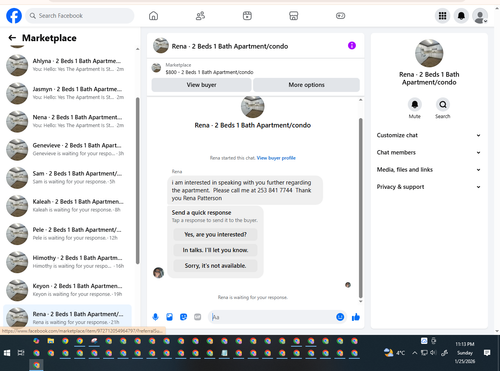Open the purple conversation information icon
The height and width of the screenshot is (371, 500).
(352, 45)
